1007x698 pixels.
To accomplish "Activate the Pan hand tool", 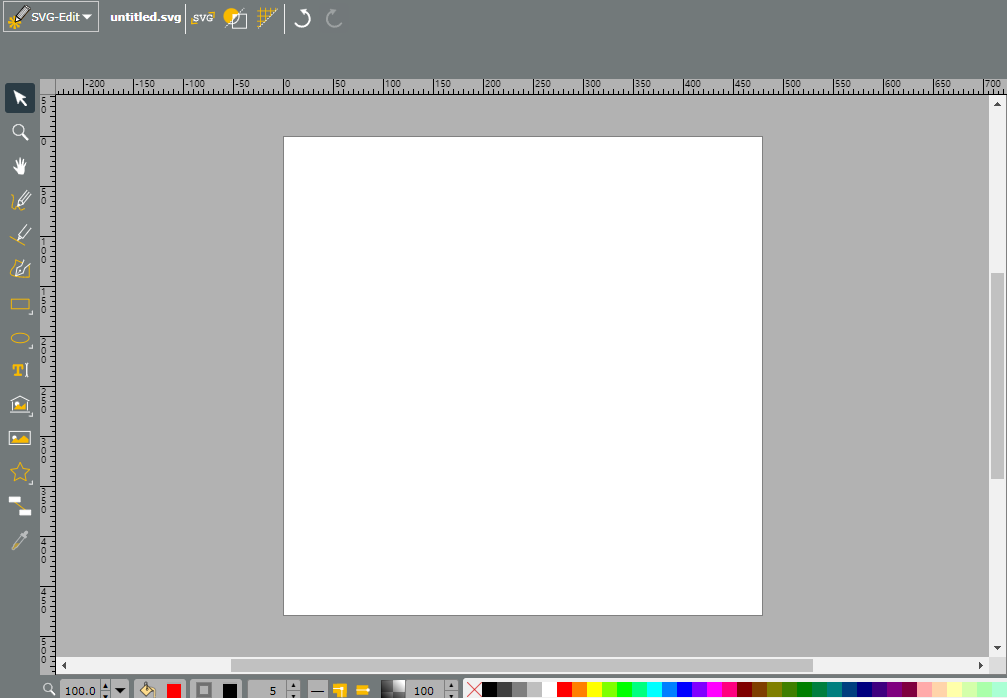I will click(x=20, y=166).
